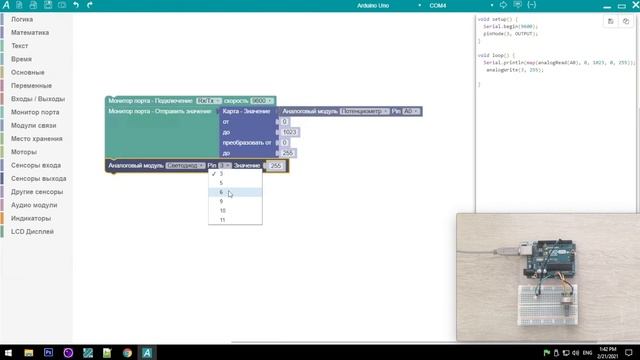640x360 pixels.
Task: Create a new file via toolbar icon
Action: tap(19, 5)
